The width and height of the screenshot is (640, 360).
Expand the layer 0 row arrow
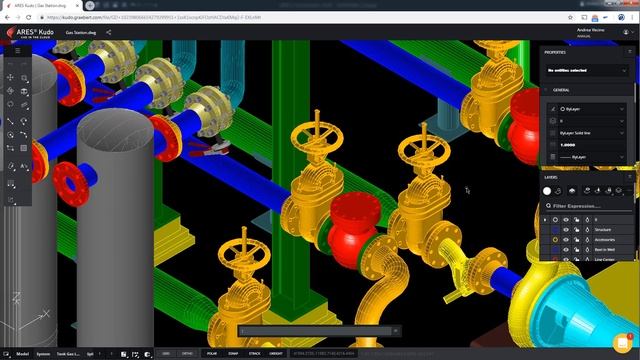[x=545, y=220]
